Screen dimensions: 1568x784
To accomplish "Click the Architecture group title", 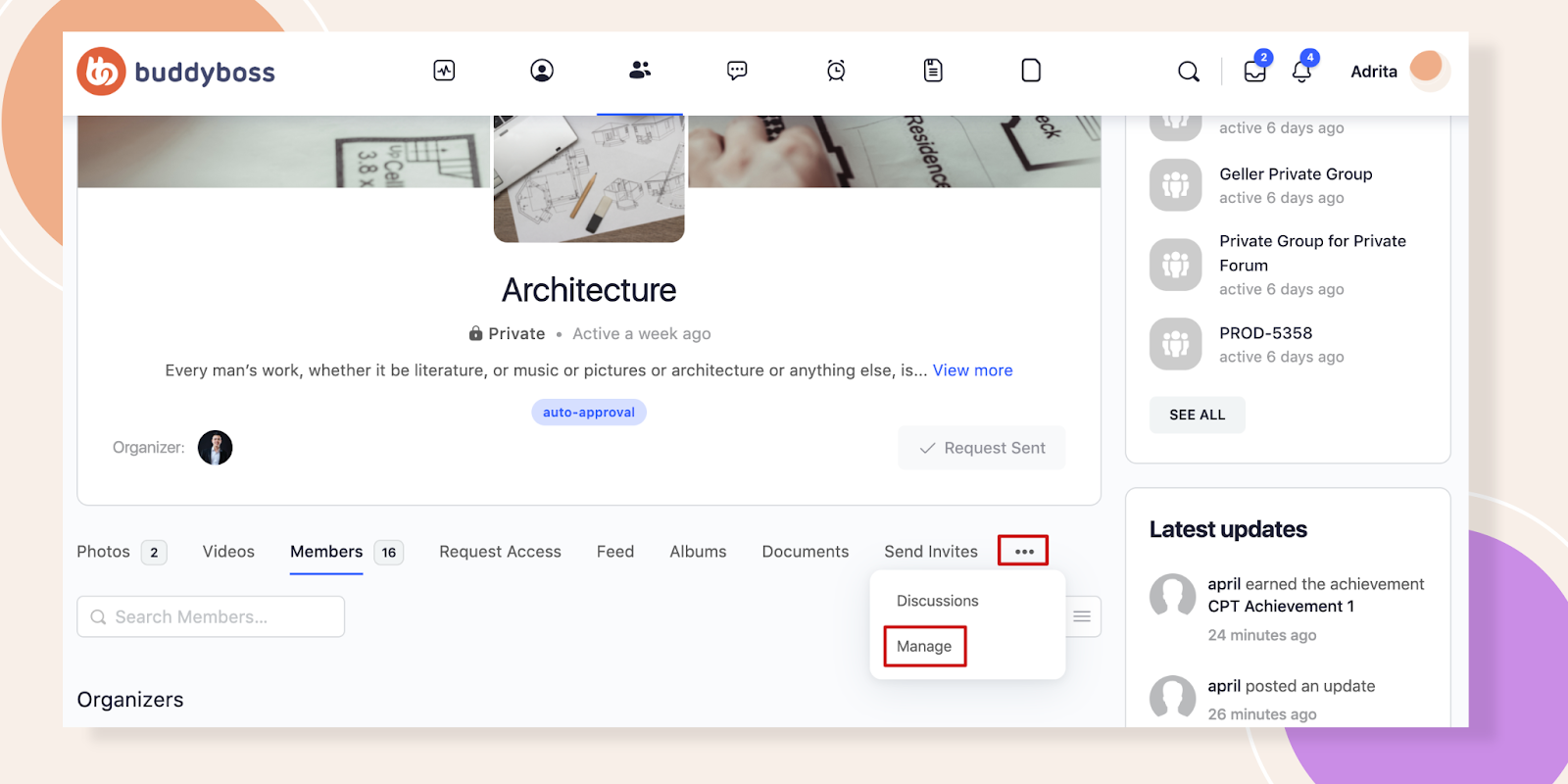I will tap(589, 290).
